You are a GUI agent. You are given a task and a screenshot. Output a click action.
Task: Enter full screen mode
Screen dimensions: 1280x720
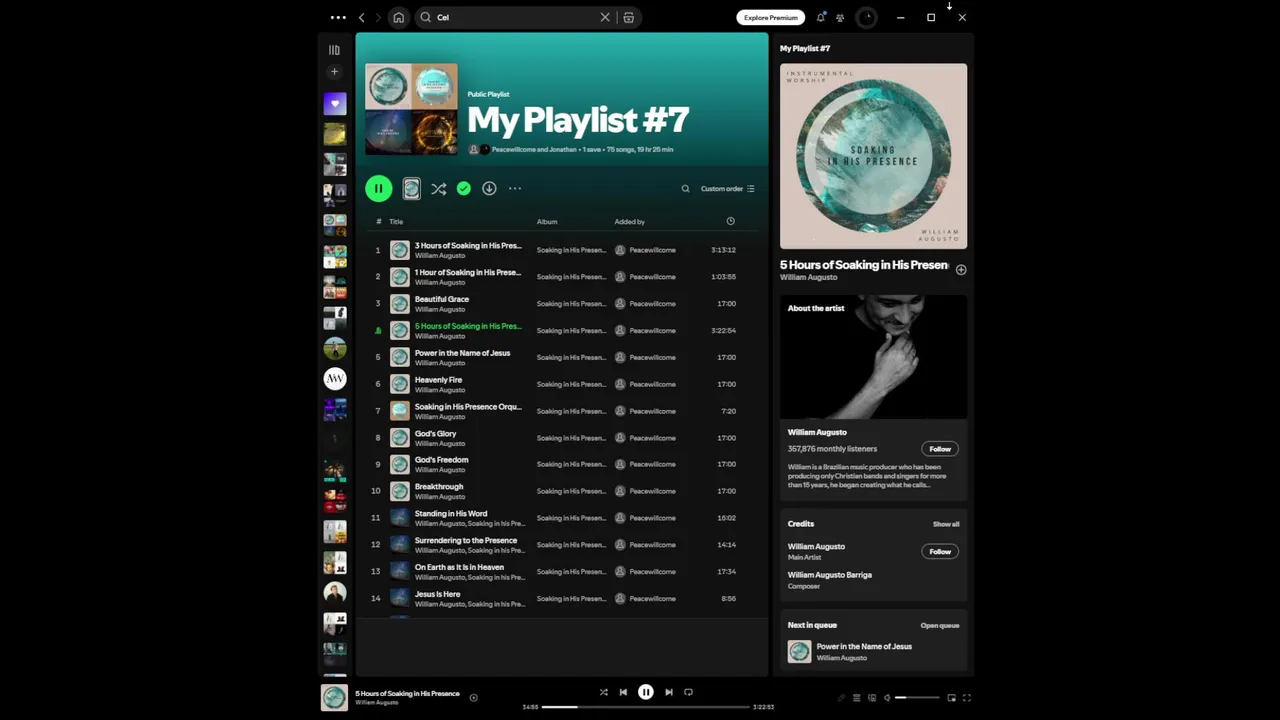coord(967,698)
